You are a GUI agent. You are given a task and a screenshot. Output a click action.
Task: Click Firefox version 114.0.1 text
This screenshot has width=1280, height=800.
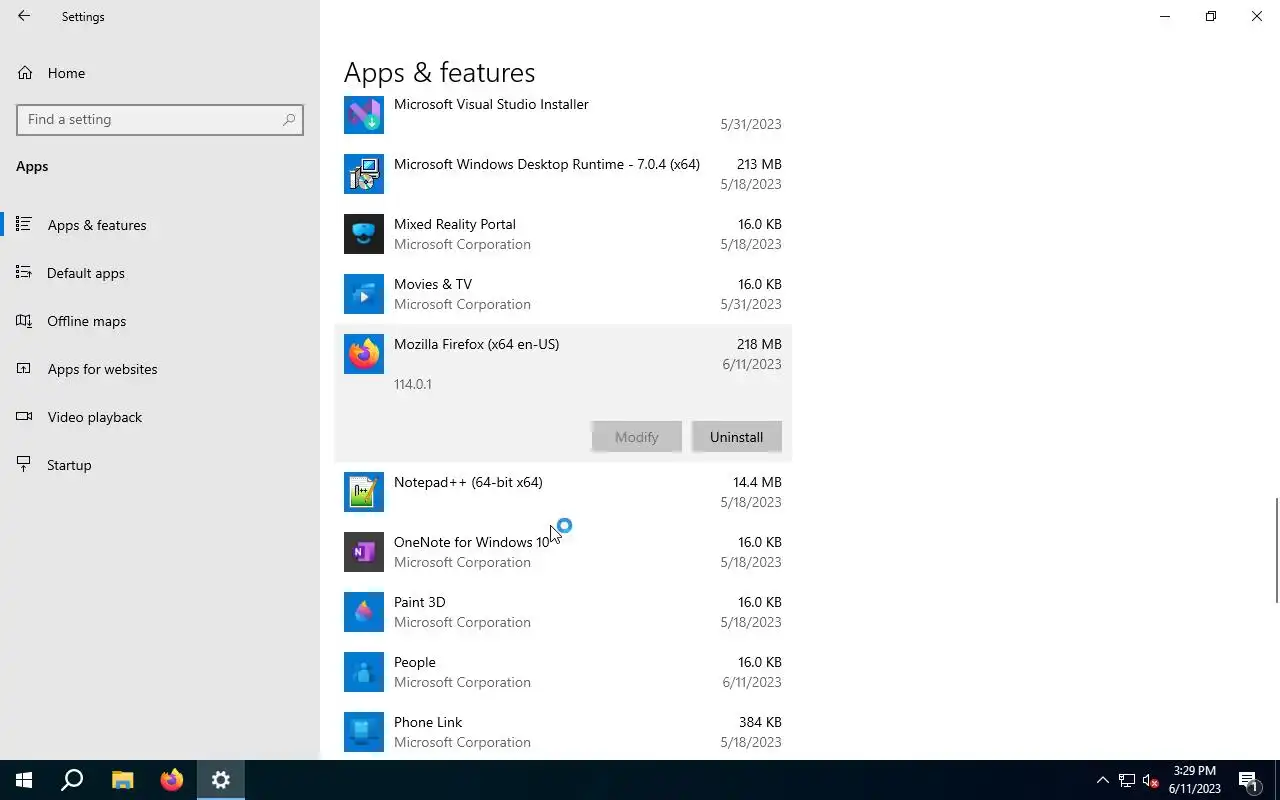[x=413, y=384]
